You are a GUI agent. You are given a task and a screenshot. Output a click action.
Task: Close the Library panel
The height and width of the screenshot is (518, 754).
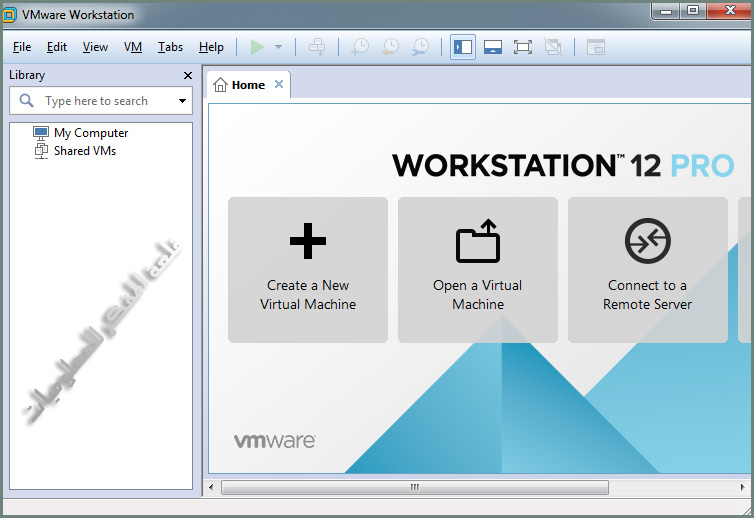point(188,76)
